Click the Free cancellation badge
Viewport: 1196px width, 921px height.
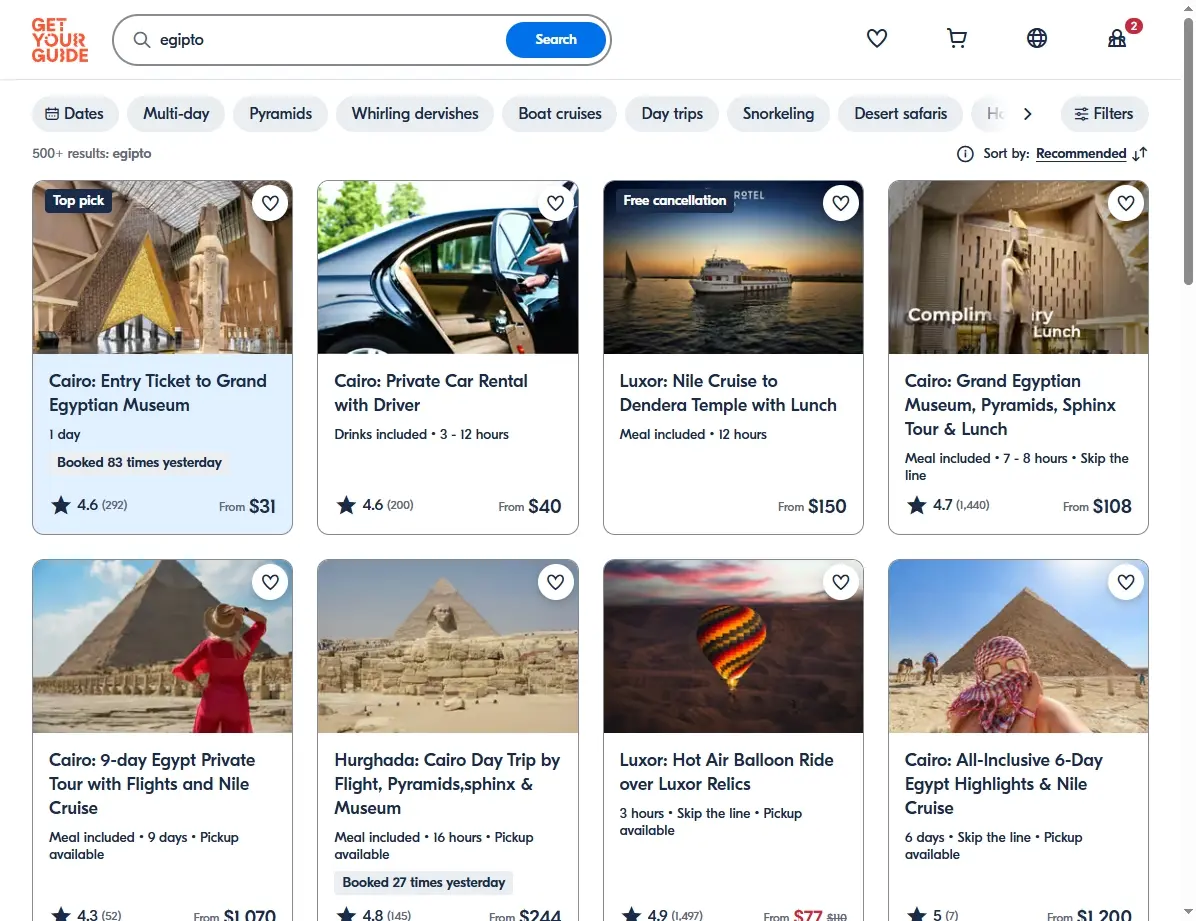(674, 201)
